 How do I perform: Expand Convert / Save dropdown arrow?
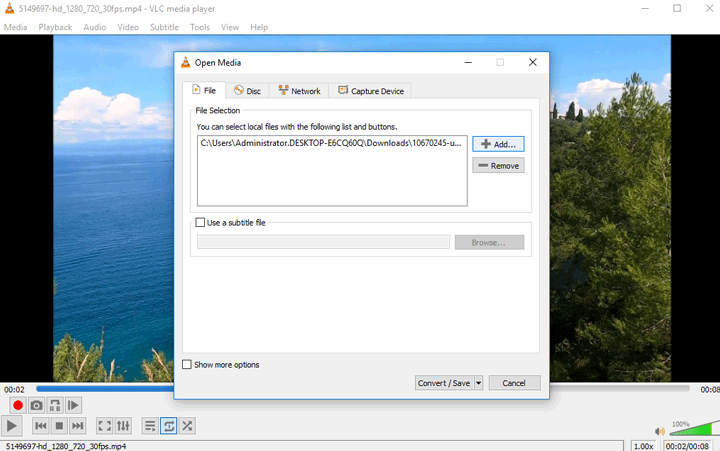(x=478, y=383)
